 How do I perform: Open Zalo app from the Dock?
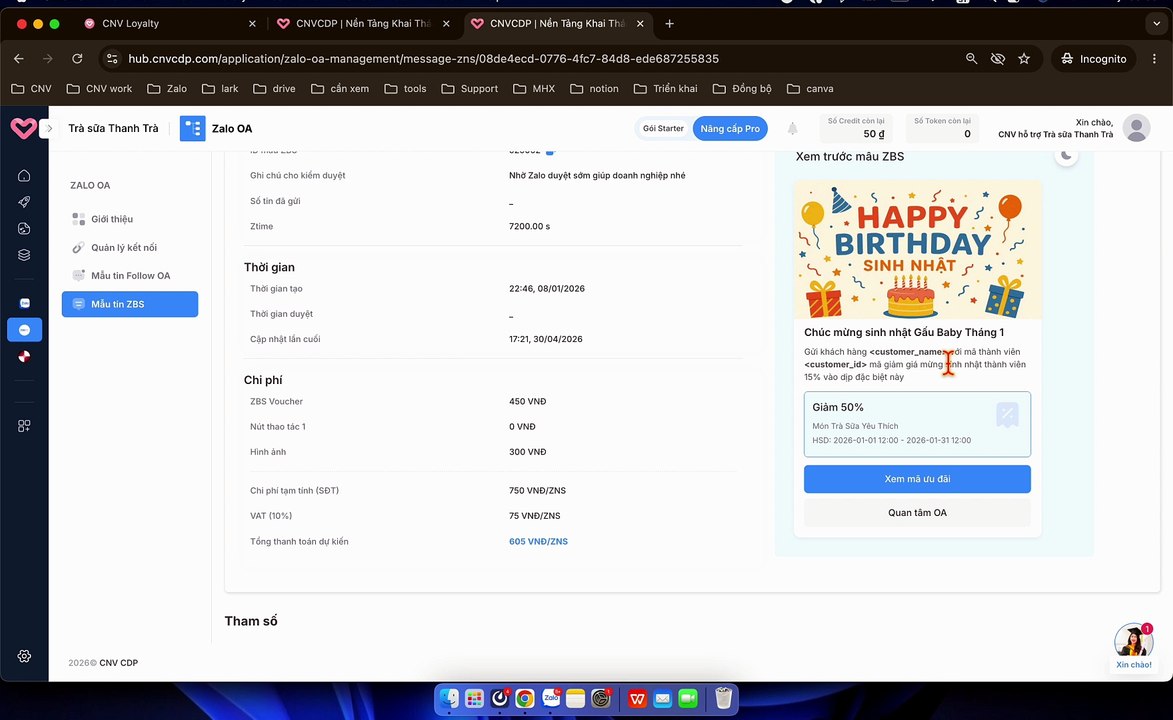[551, 699]
